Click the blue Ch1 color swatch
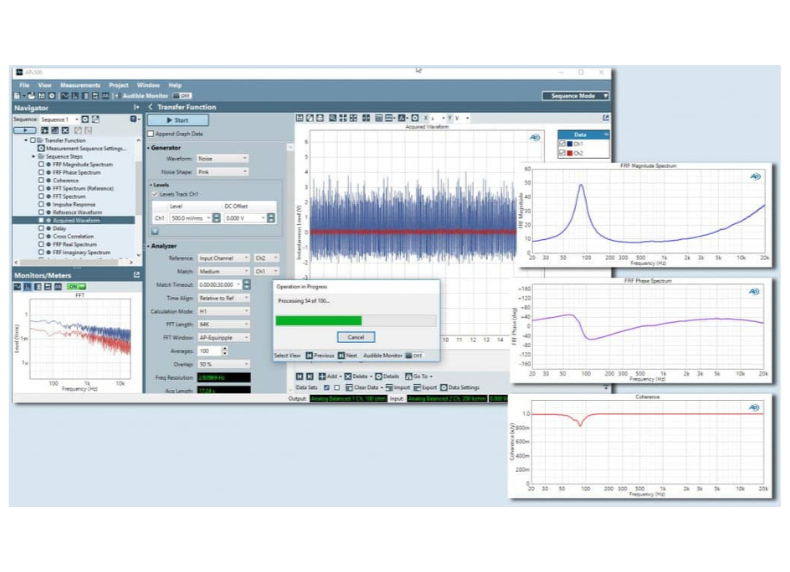 [570, 144]
